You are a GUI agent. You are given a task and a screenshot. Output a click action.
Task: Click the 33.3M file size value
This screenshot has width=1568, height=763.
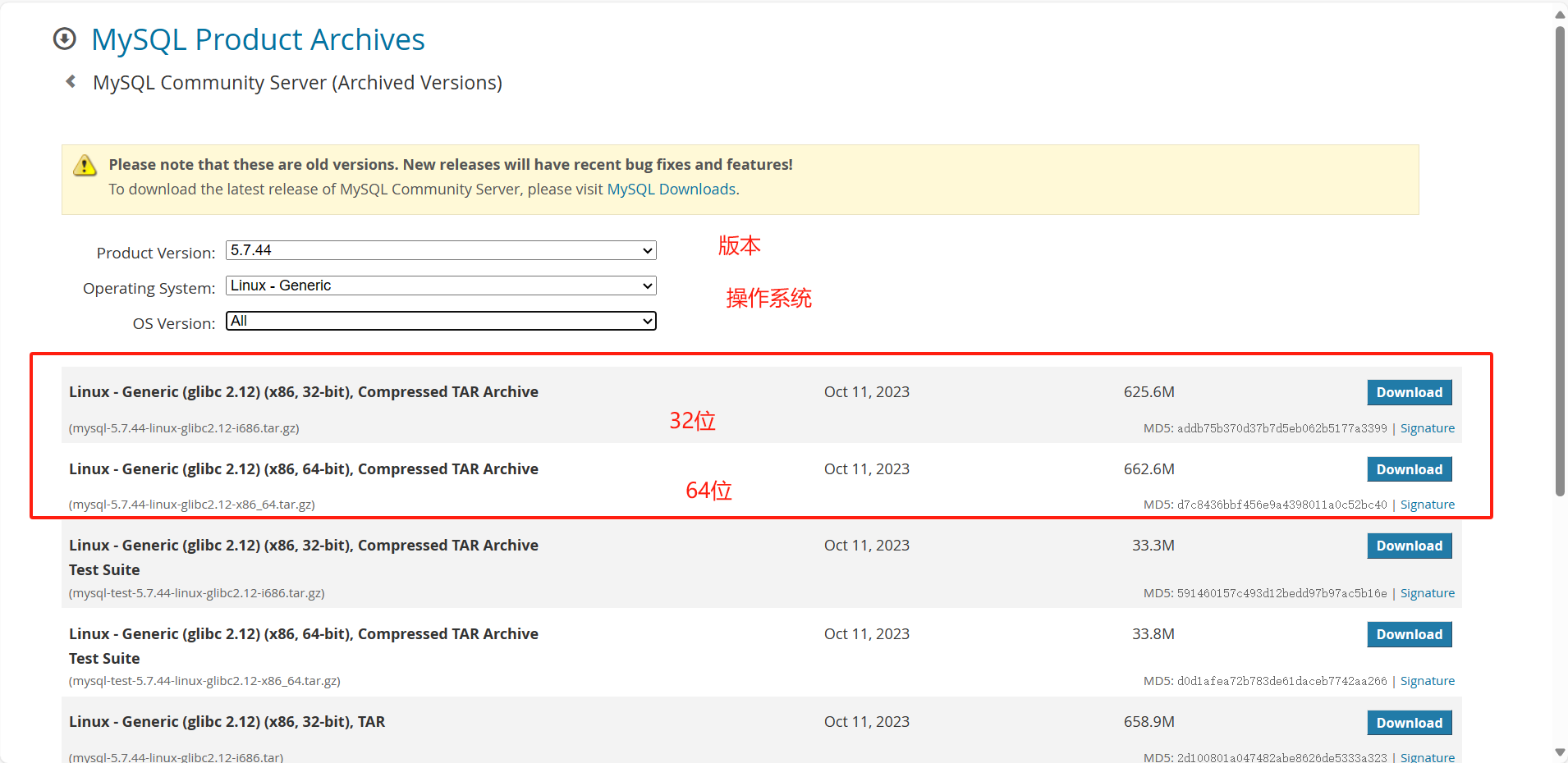1153,546
